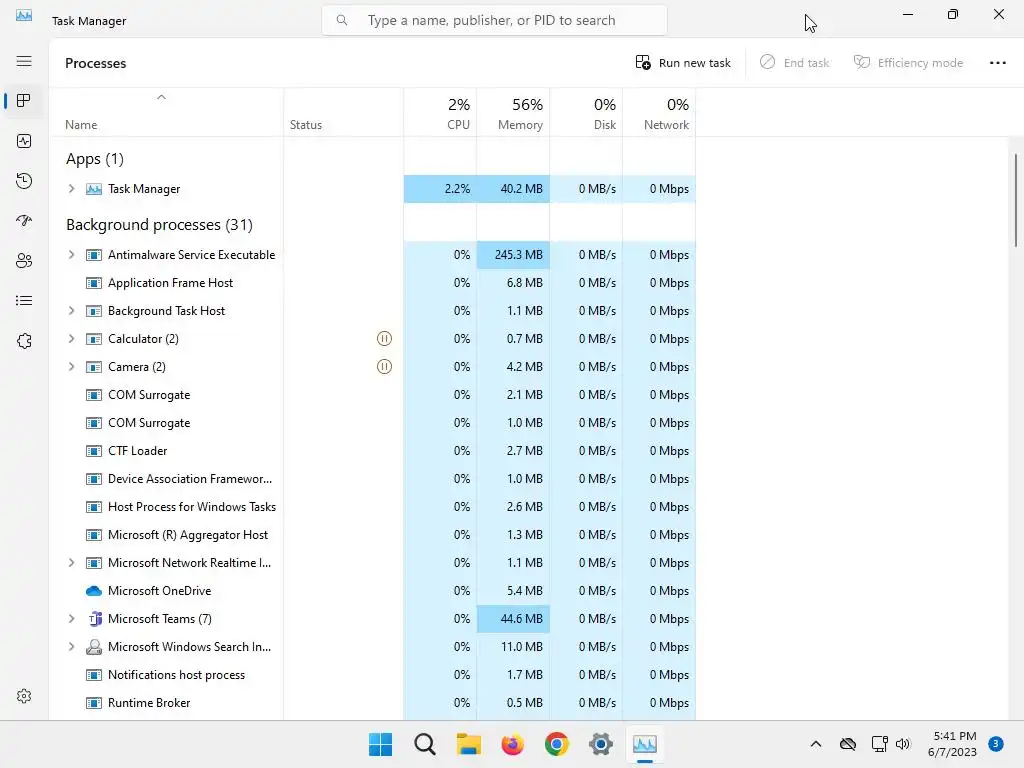This screenshot has height=768, width=1024.
Task: Click the vertical scrollbar thumb
Action: pyautogui.click(x=1016, y=200)
